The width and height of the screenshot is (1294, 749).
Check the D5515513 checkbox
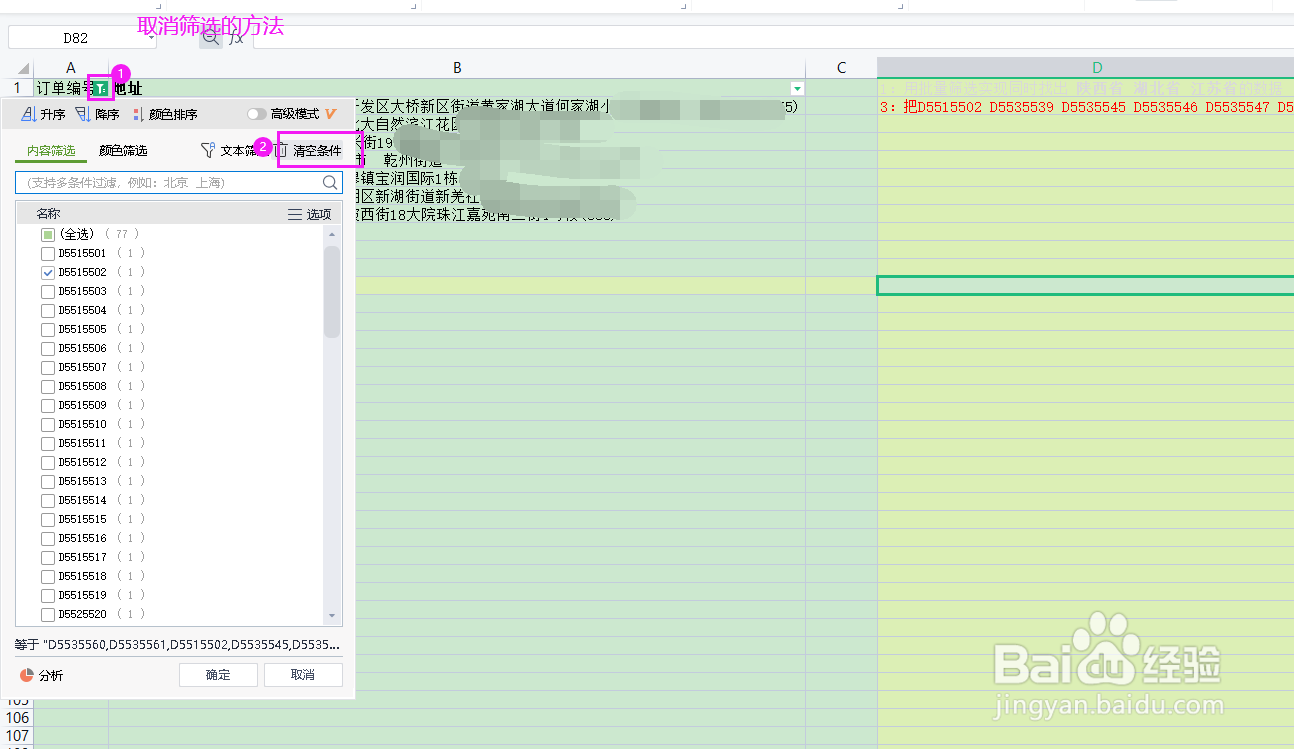click(x=47, y=481)
